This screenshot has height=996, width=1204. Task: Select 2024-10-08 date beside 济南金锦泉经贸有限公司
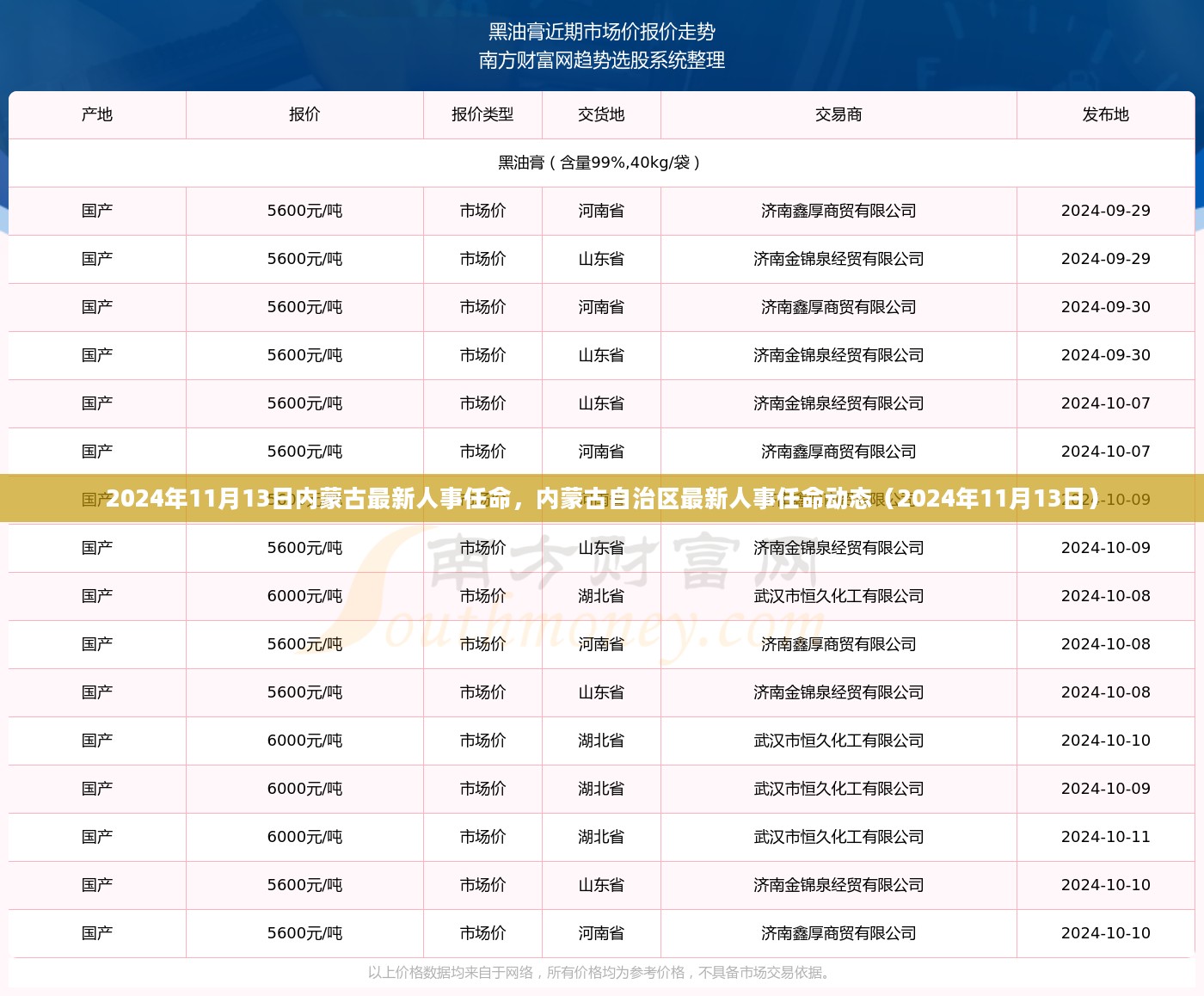pos(1106,692)
